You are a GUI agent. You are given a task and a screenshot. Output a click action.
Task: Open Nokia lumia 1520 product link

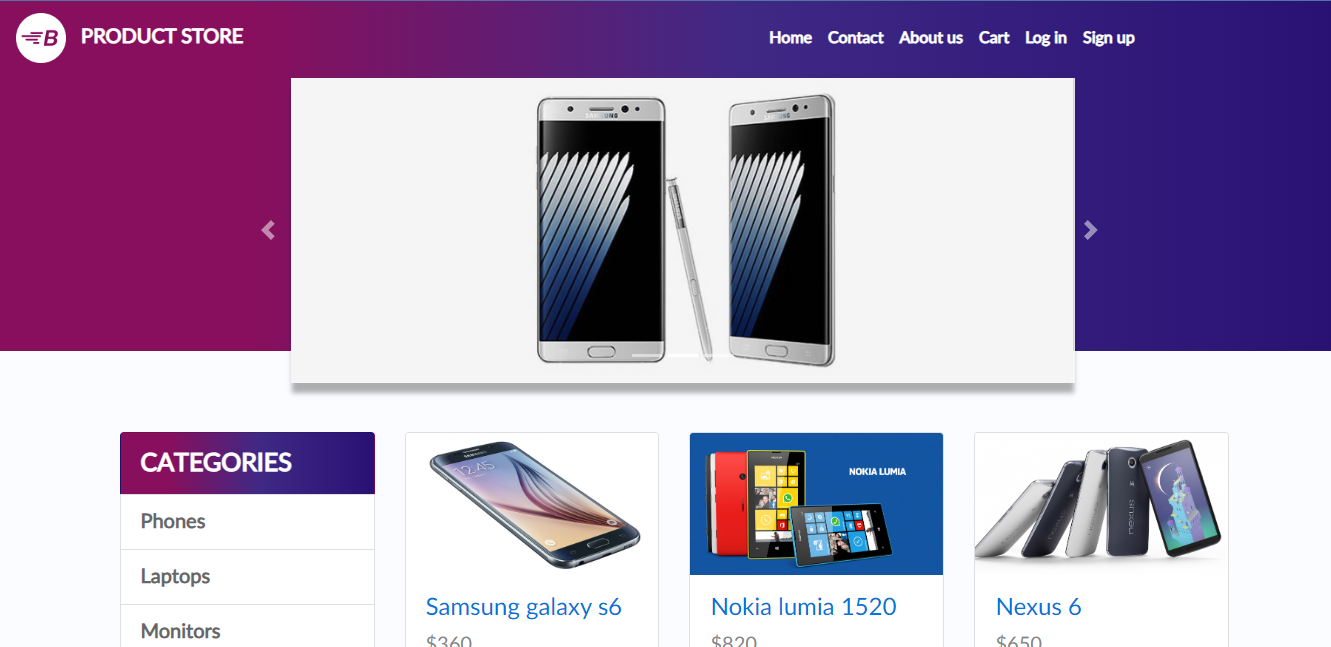(803, 607)
